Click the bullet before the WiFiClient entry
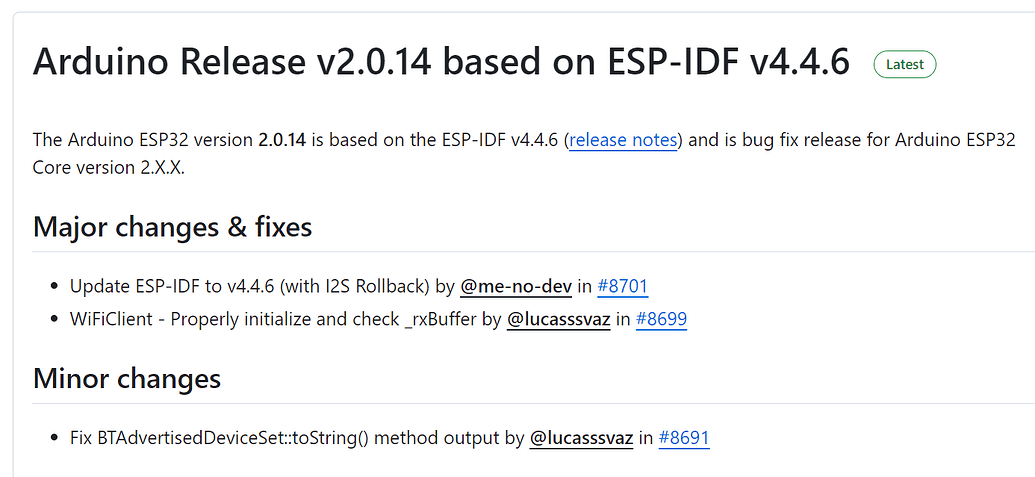 pyautogui.click(x=53, y=321)
